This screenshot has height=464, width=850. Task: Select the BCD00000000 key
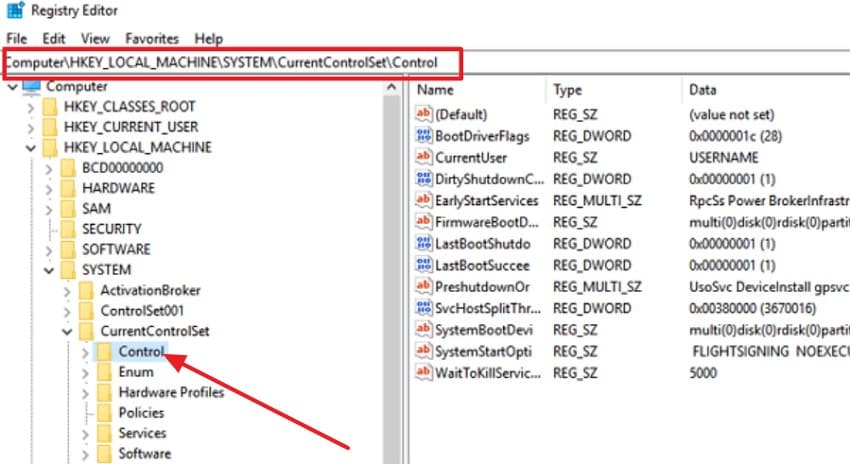click(123, 168)
